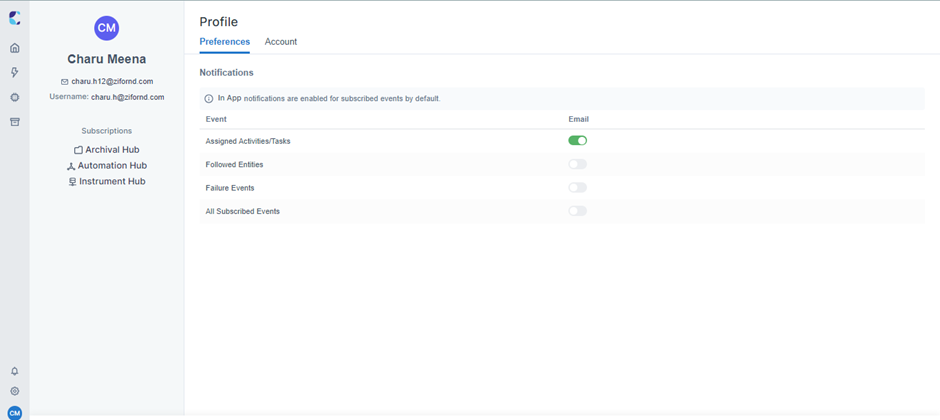Image resolution: width=940 pixels, height=420 pixels.
Task: Click the Failure Events row label
Action: (230, 188)
